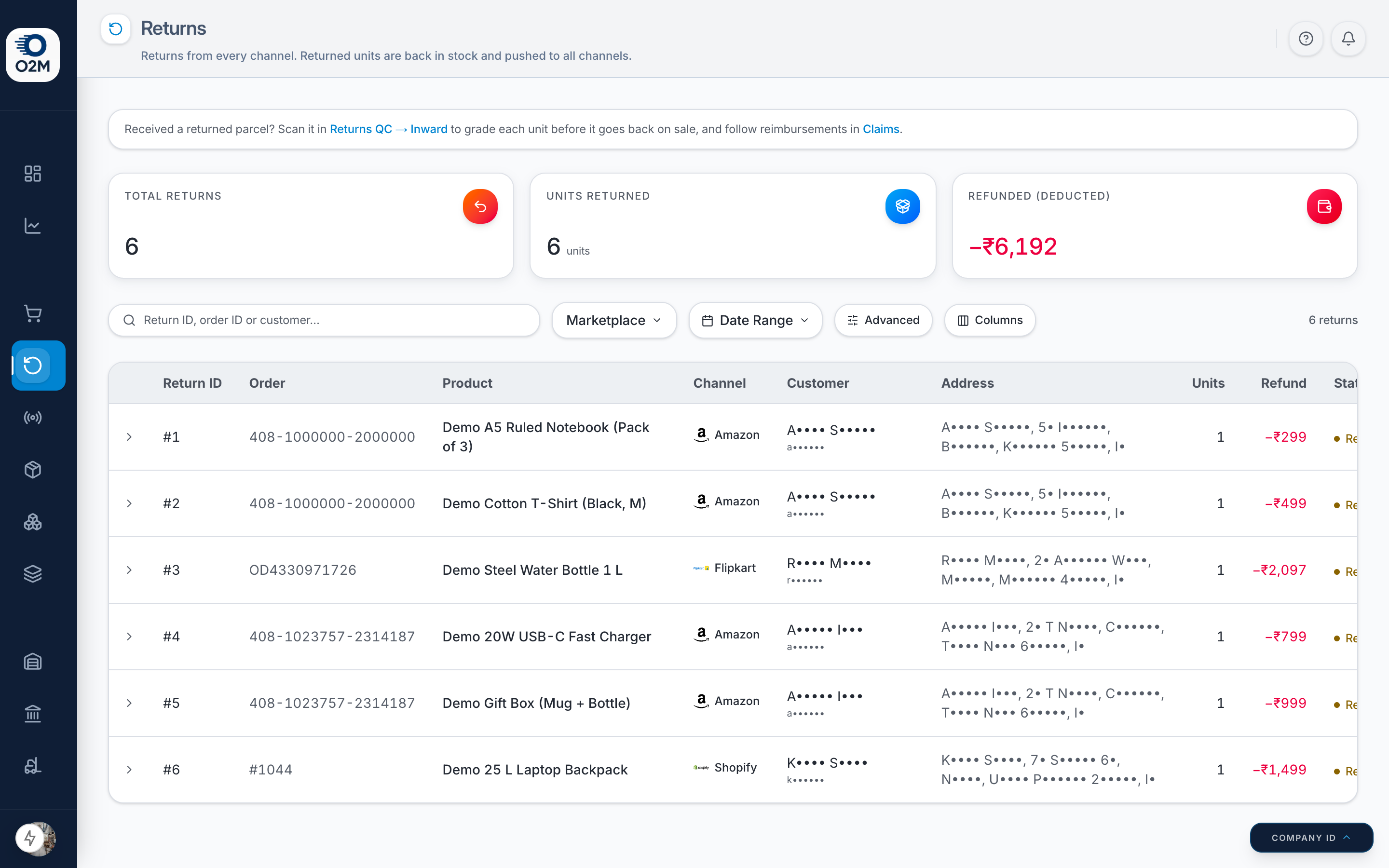Follow the Returns QC → Inward link

pos(389,129)
